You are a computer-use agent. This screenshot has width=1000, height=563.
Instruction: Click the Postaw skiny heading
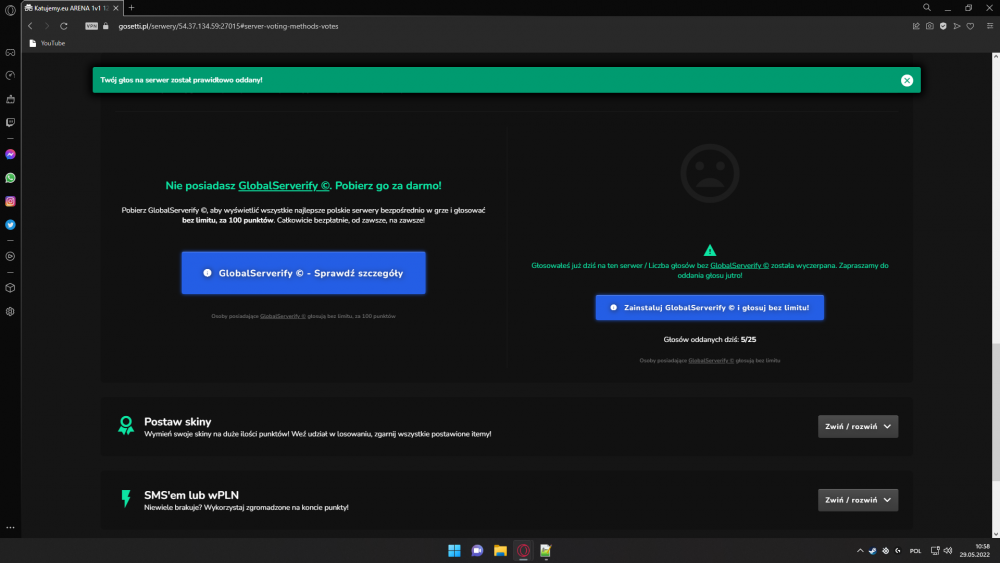(177, 421)
